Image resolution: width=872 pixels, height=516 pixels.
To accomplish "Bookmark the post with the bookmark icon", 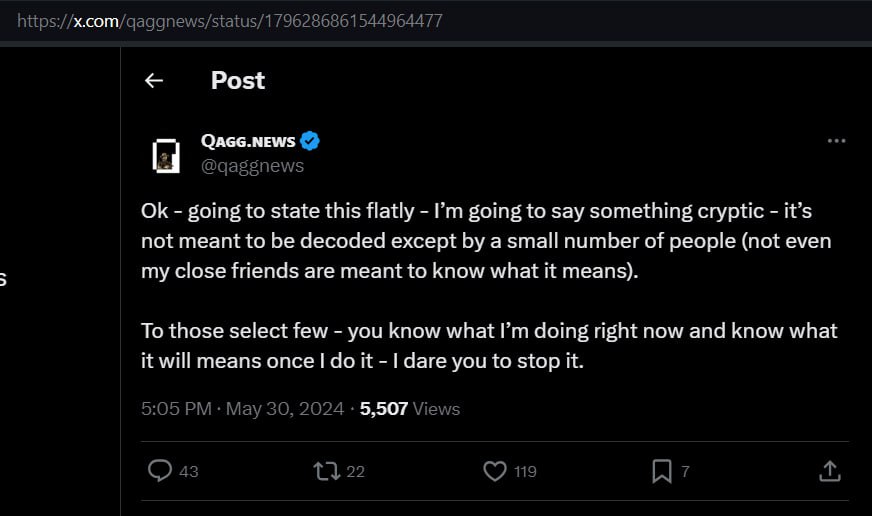I will coord(662,471).
